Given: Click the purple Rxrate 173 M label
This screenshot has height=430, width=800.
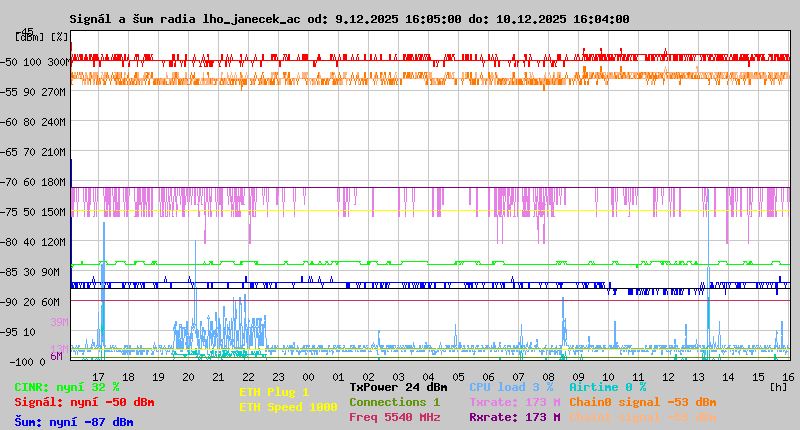Looking at the screenshot, I should (x=514, y=417).
